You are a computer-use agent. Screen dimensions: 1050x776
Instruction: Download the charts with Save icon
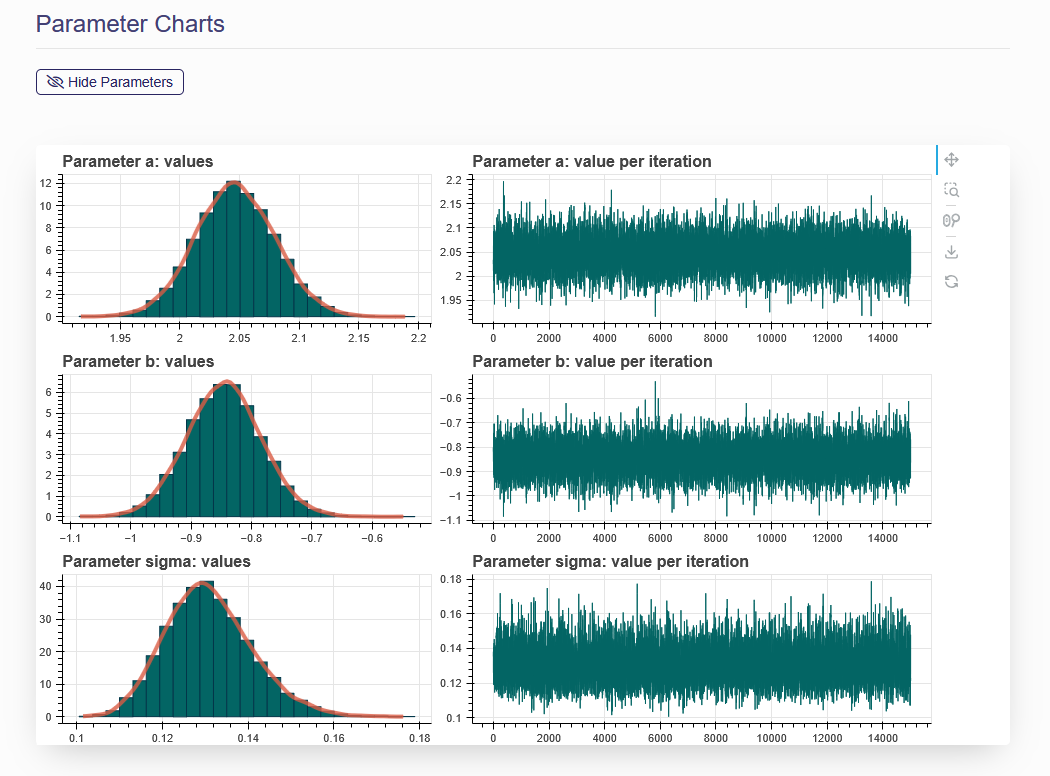[952, 251]
